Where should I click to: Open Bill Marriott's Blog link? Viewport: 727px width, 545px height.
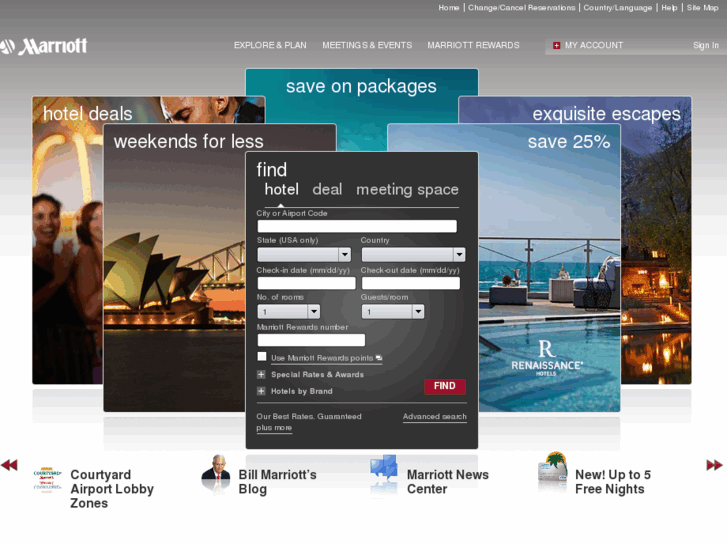click(x=277, y=482)
